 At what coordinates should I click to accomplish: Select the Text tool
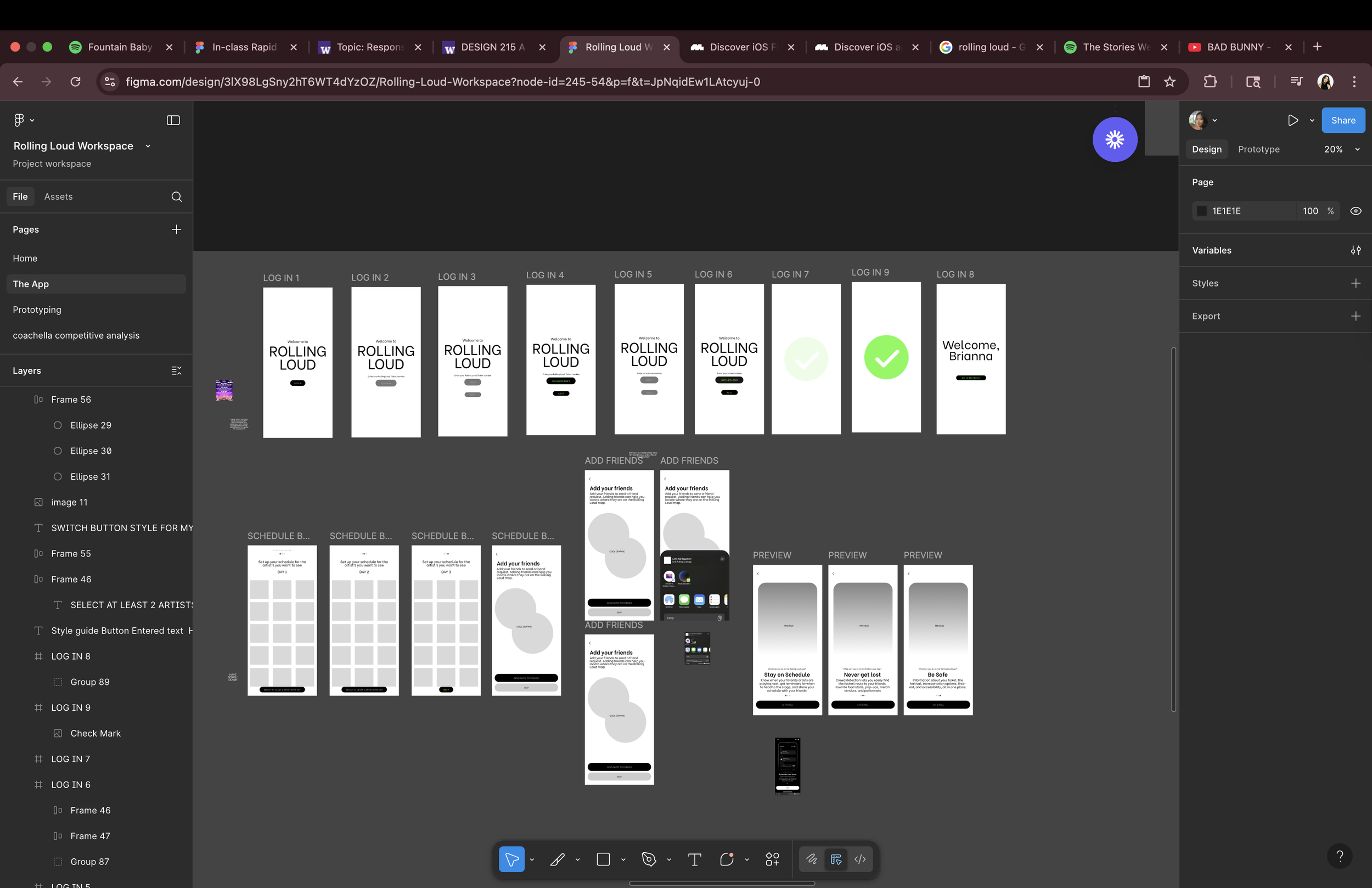695,859
